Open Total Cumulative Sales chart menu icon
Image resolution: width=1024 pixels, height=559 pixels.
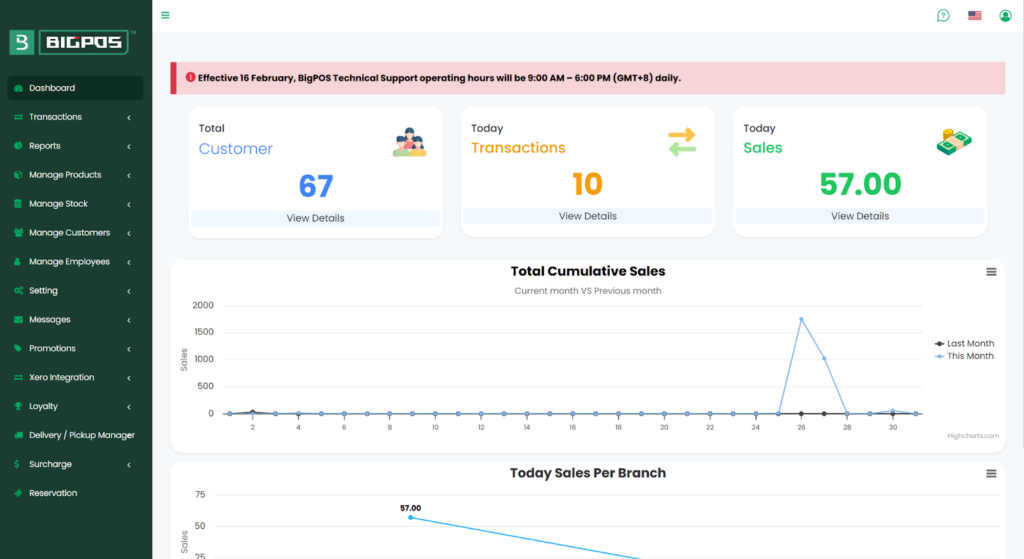tap(991, 271)
